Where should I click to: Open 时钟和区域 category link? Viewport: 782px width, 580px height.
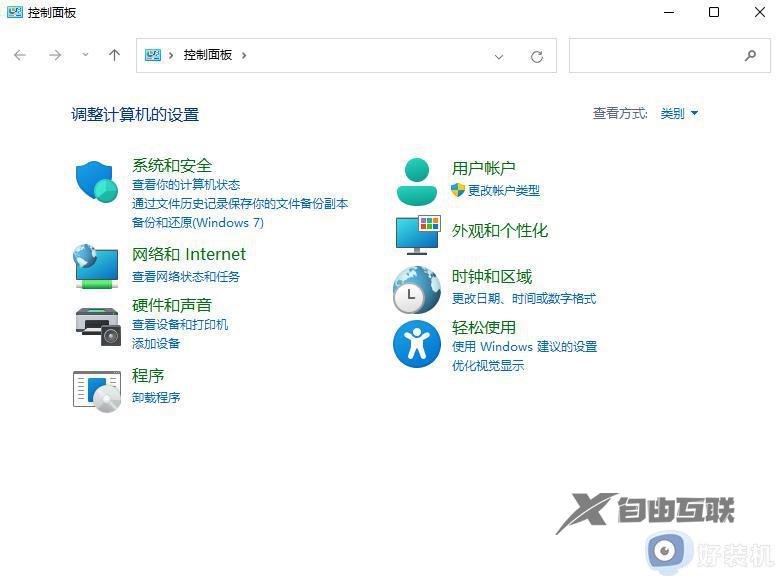[492, 277]
